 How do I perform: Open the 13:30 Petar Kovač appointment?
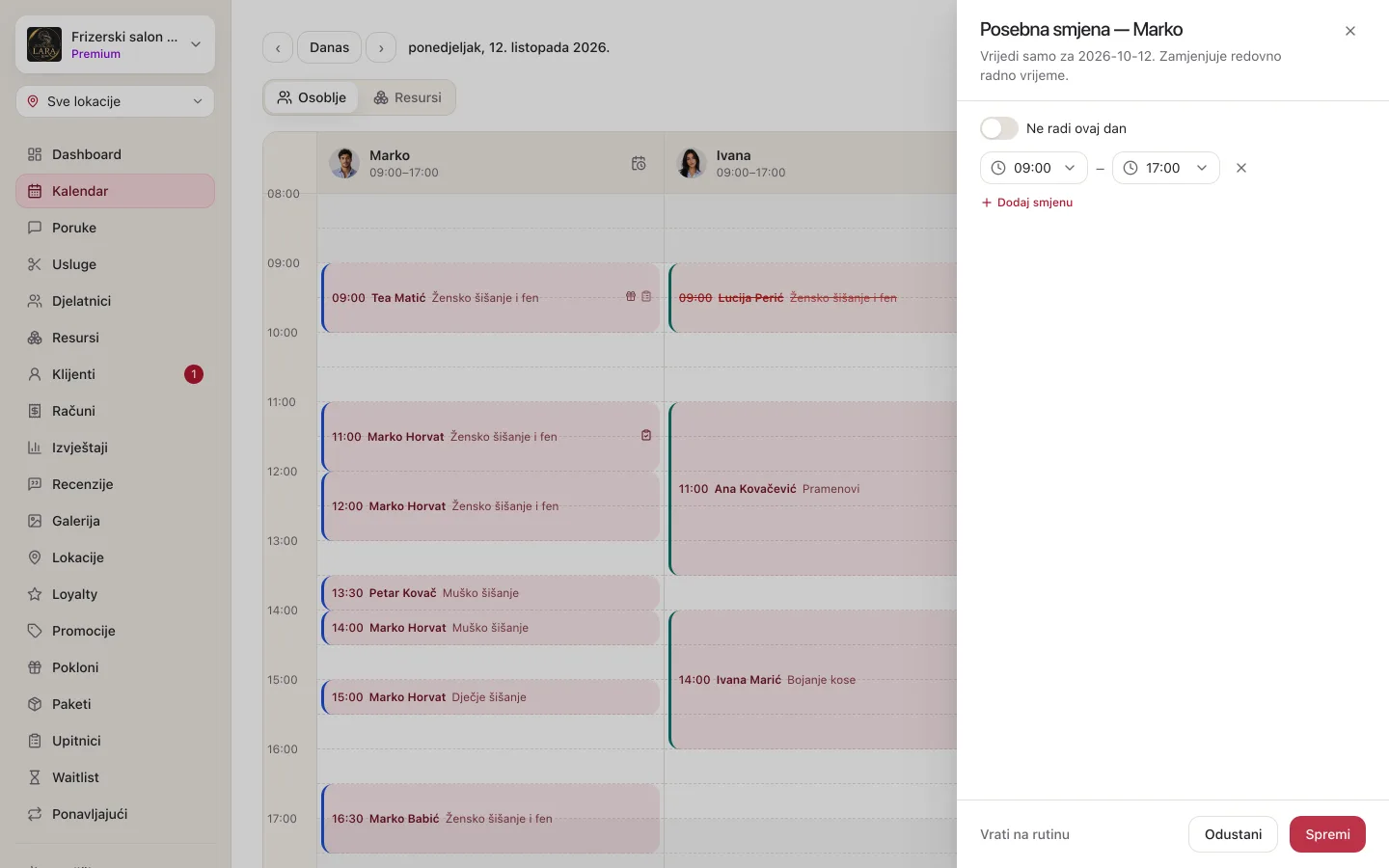point(490,593)
